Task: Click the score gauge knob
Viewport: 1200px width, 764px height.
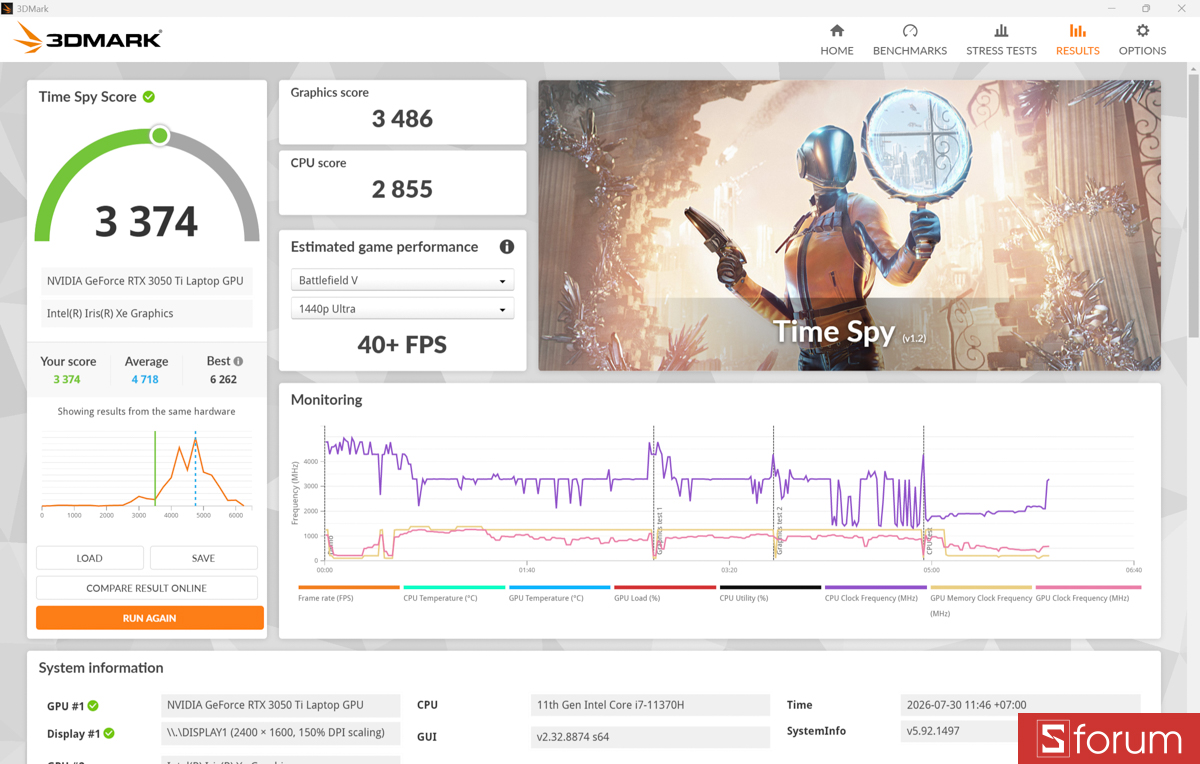Action: pos(159,135)
